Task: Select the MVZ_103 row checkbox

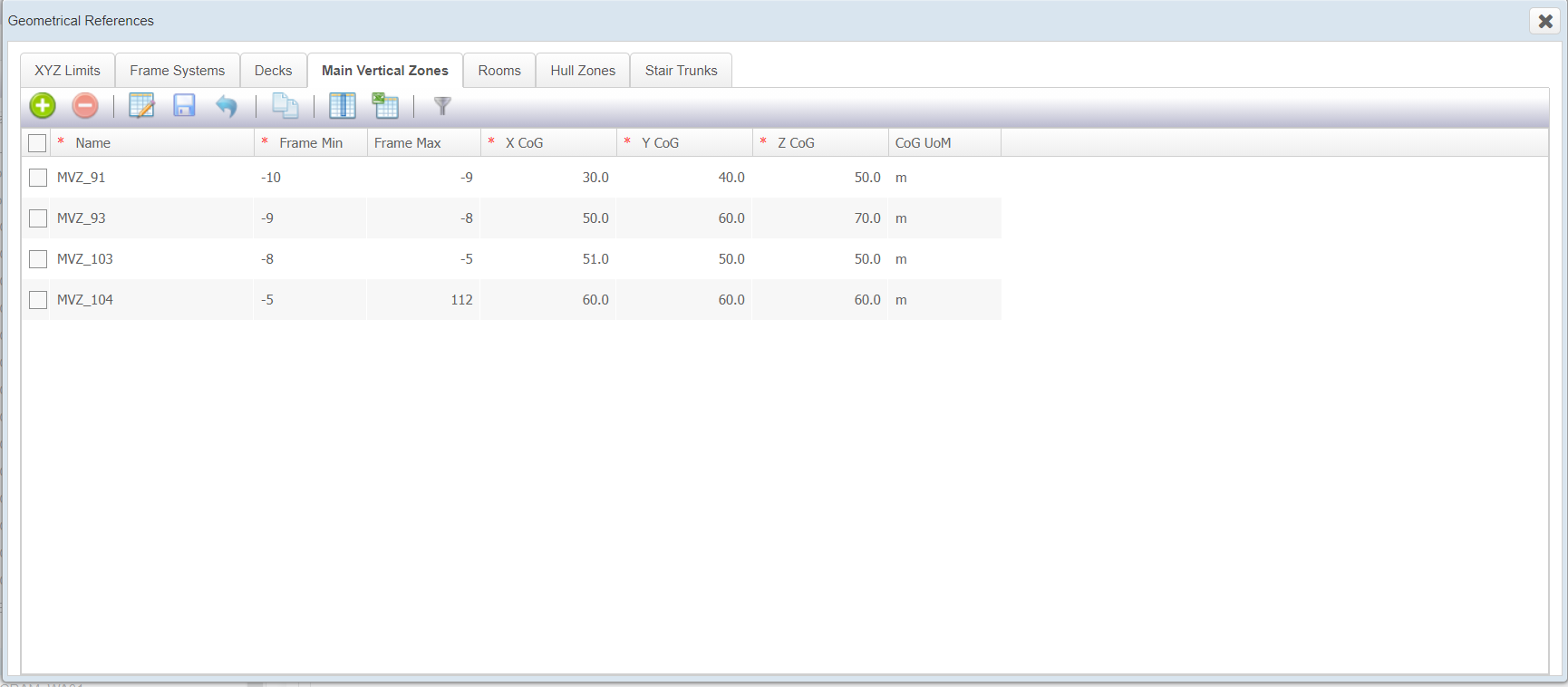Action: coord(38,259)
